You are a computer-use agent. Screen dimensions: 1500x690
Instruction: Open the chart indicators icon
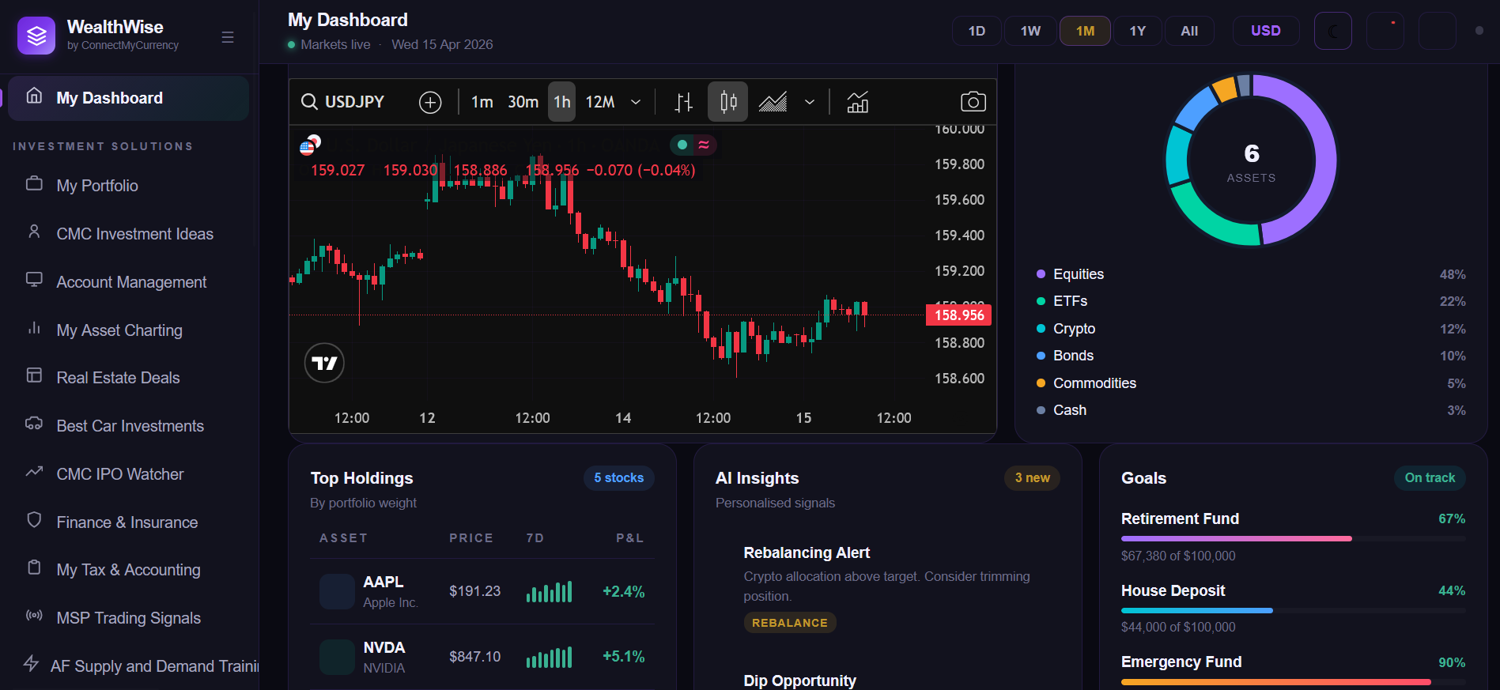(857, 102)
